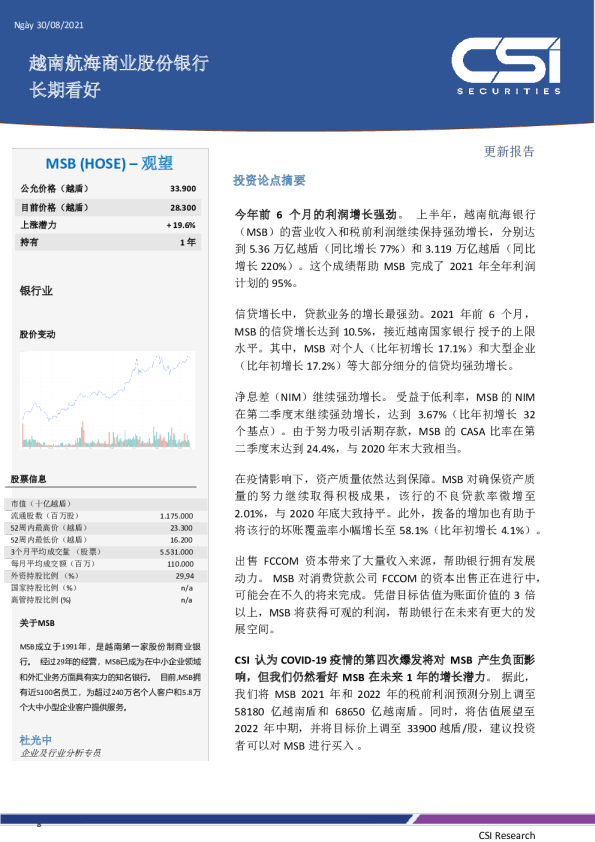This screenshot has width=595, height=842.
Task: Click the 企业及行业分析专员 title
Action: point(61,753)
